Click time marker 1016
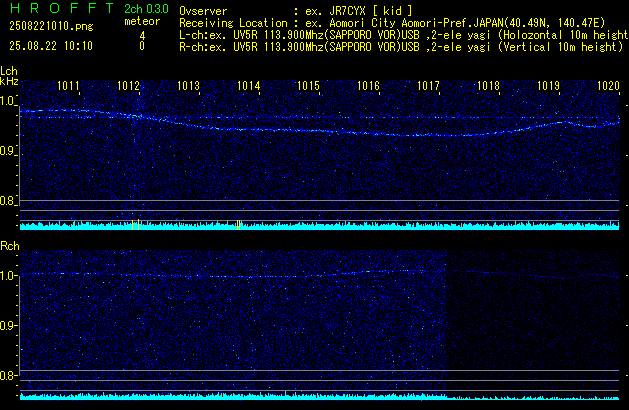This screenshot has height=410, width=629. point(368,86)
